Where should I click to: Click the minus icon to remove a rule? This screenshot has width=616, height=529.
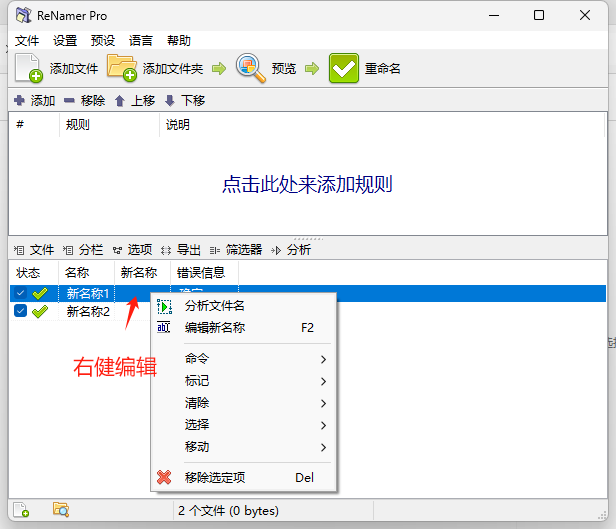pos(69,101)
